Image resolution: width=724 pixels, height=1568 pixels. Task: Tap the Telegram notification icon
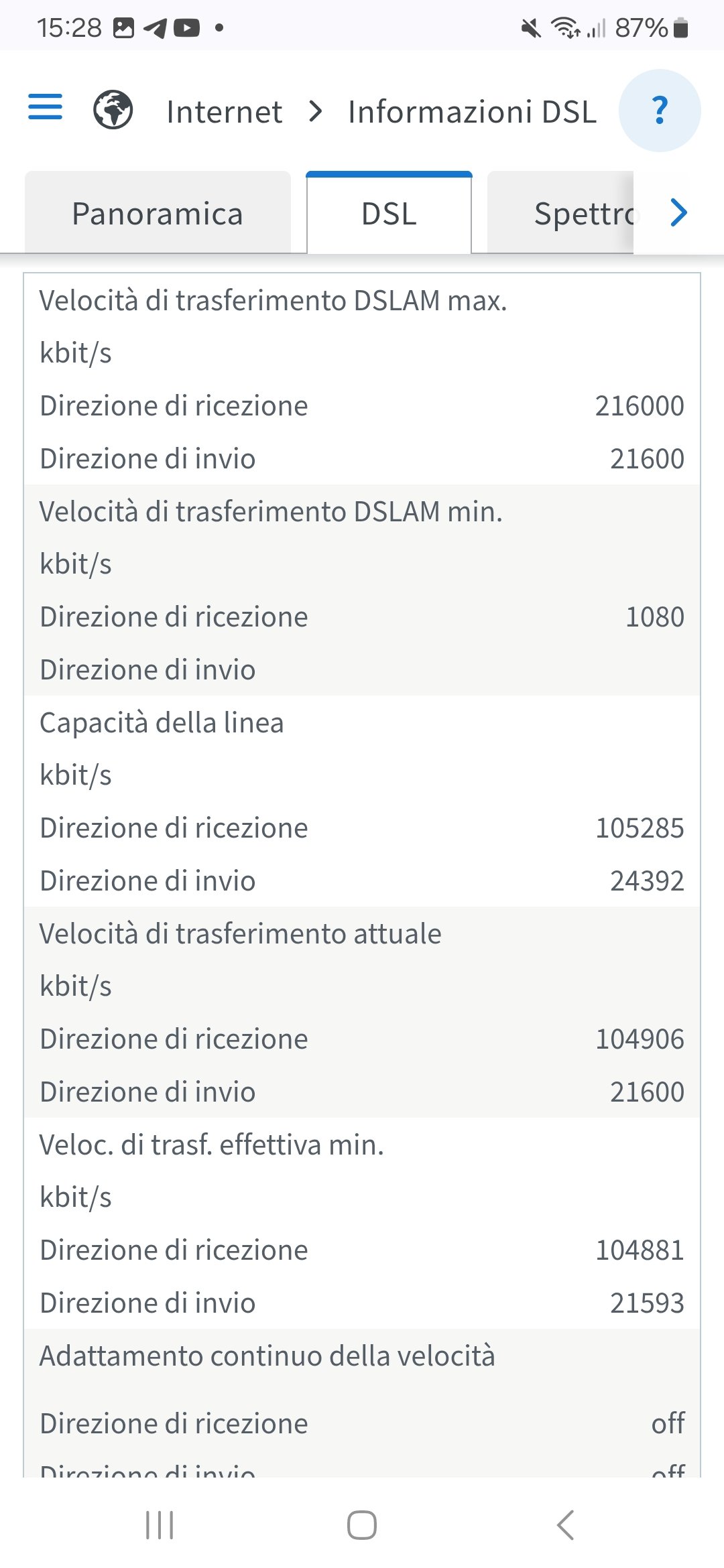155,28
